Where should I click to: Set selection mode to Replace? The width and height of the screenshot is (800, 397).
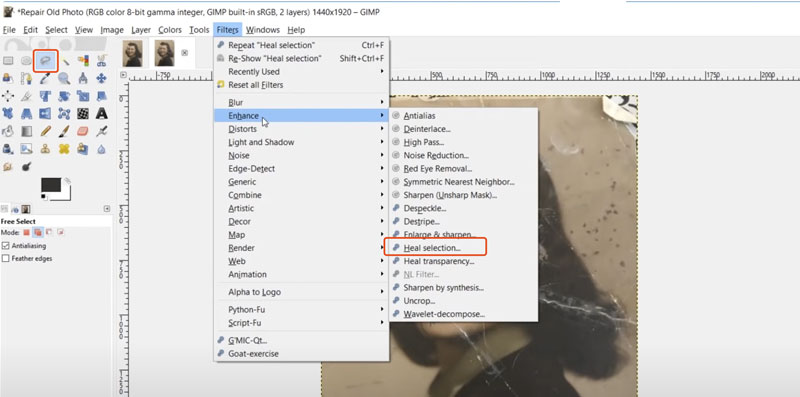[x=27, y=232]
